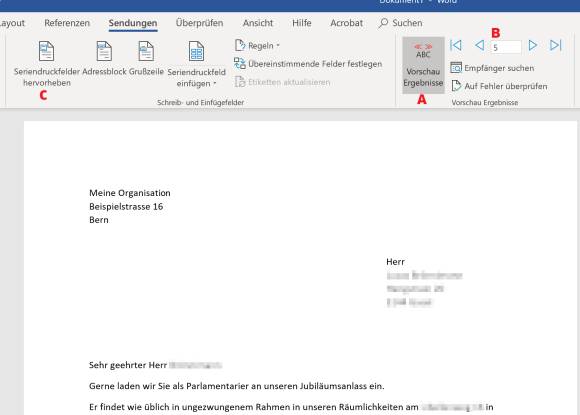Click the Suchen search box

(x=400, y=23)
